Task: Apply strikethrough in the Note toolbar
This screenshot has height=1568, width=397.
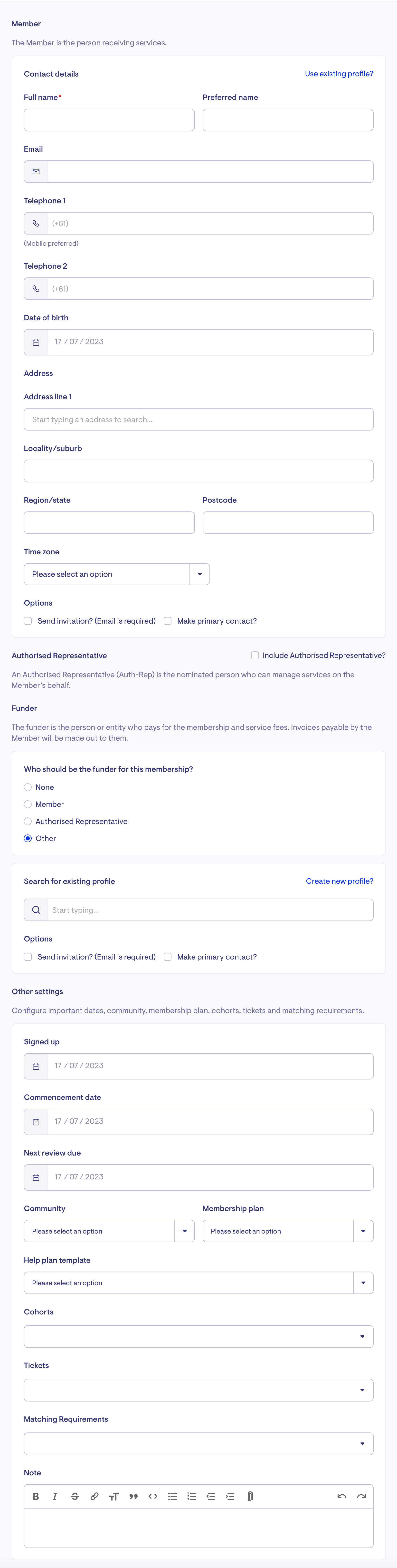Action: point(75,1496)
